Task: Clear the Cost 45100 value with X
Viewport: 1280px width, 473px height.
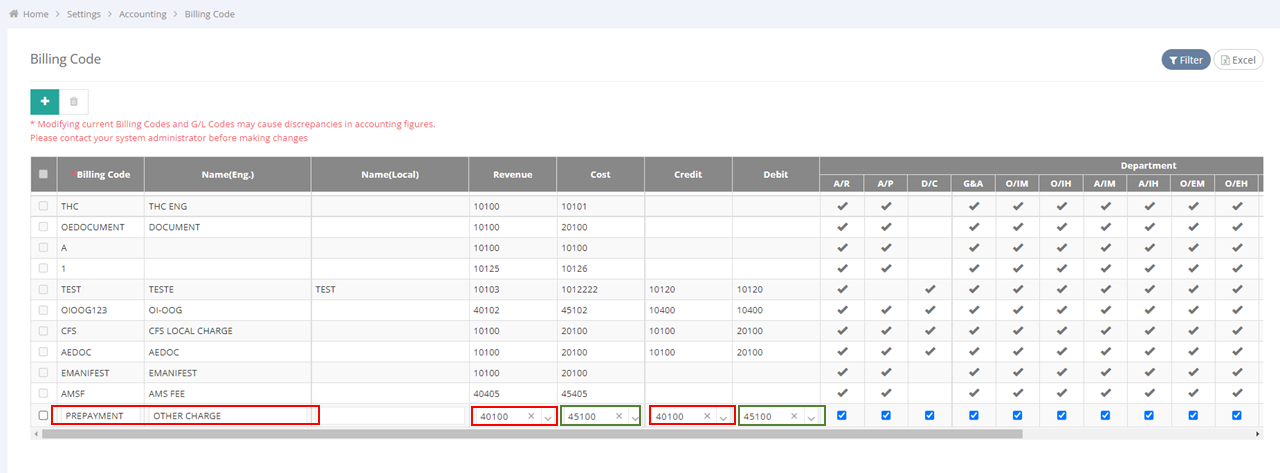Action: click(x=619, y=416)
